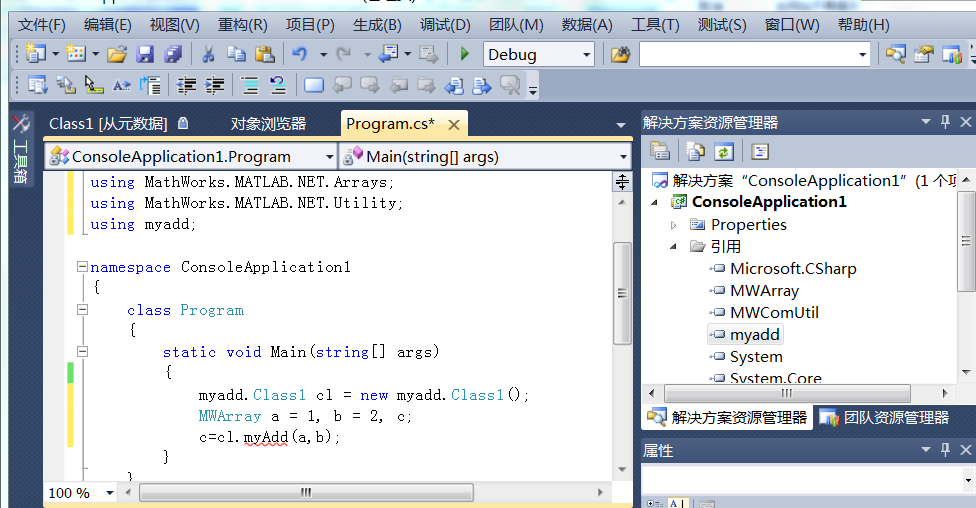976x508 pixels.
Task: Click the underlined myAdd call in code
Action: pos(266,437)
